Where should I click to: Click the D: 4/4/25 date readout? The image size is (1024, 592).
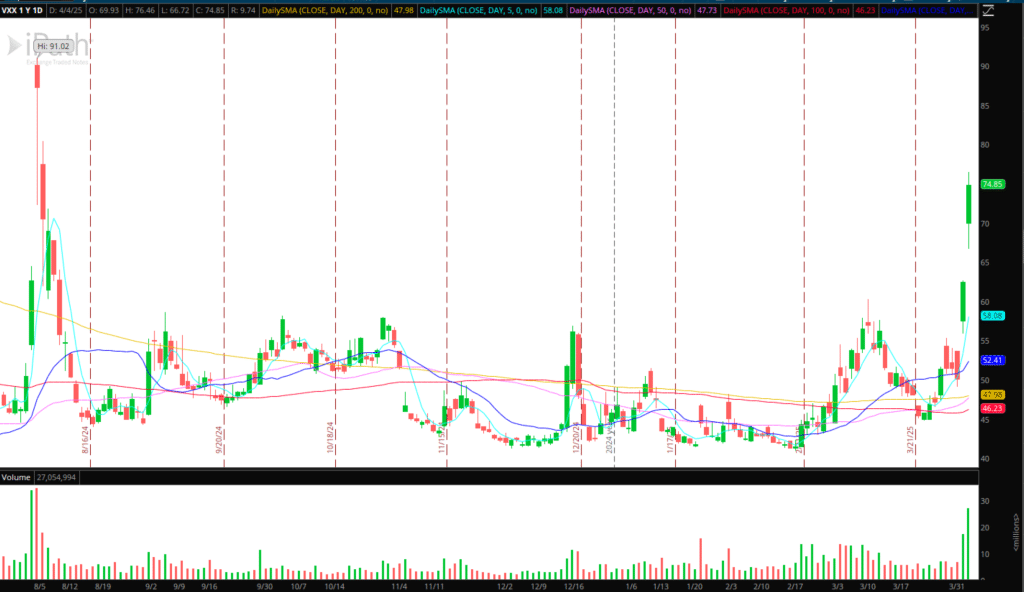click(66, 10)
